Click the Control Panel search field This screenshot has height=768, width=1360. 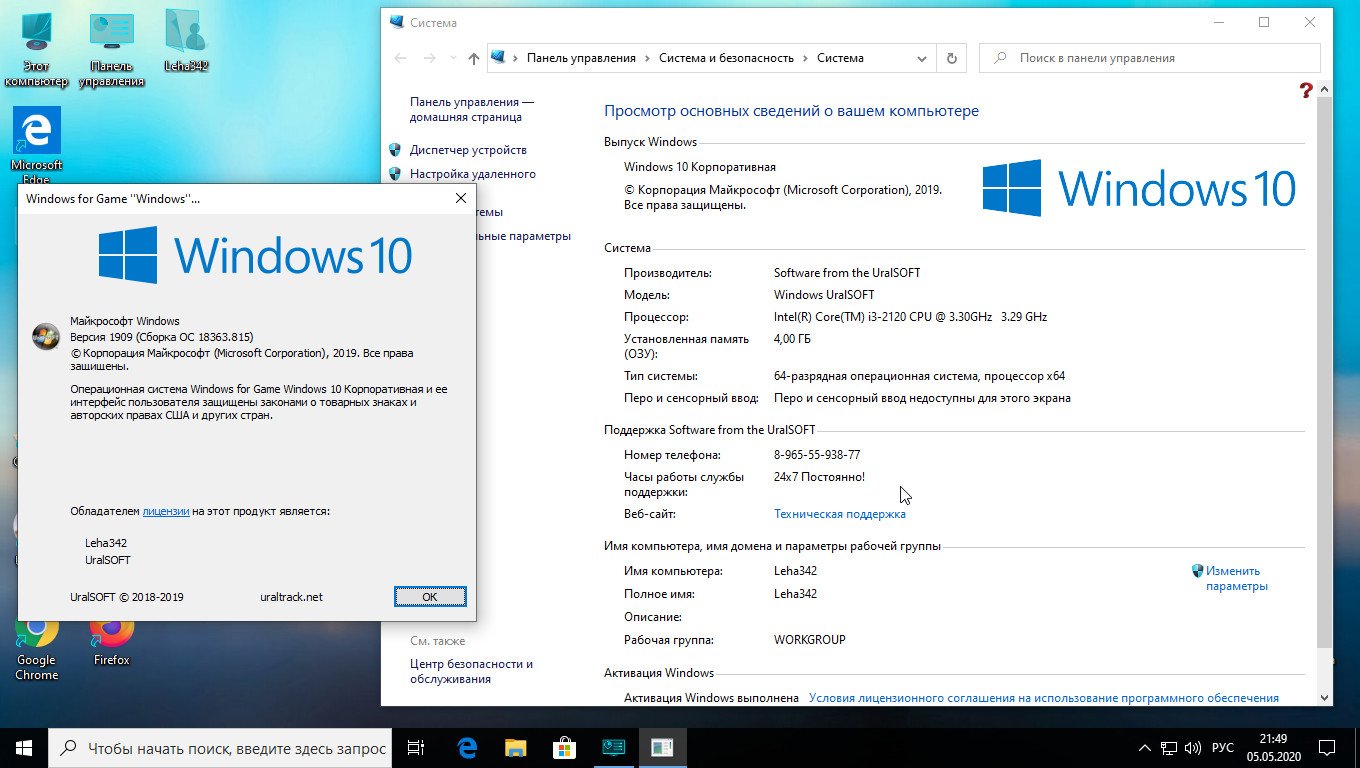point(1150,58)
